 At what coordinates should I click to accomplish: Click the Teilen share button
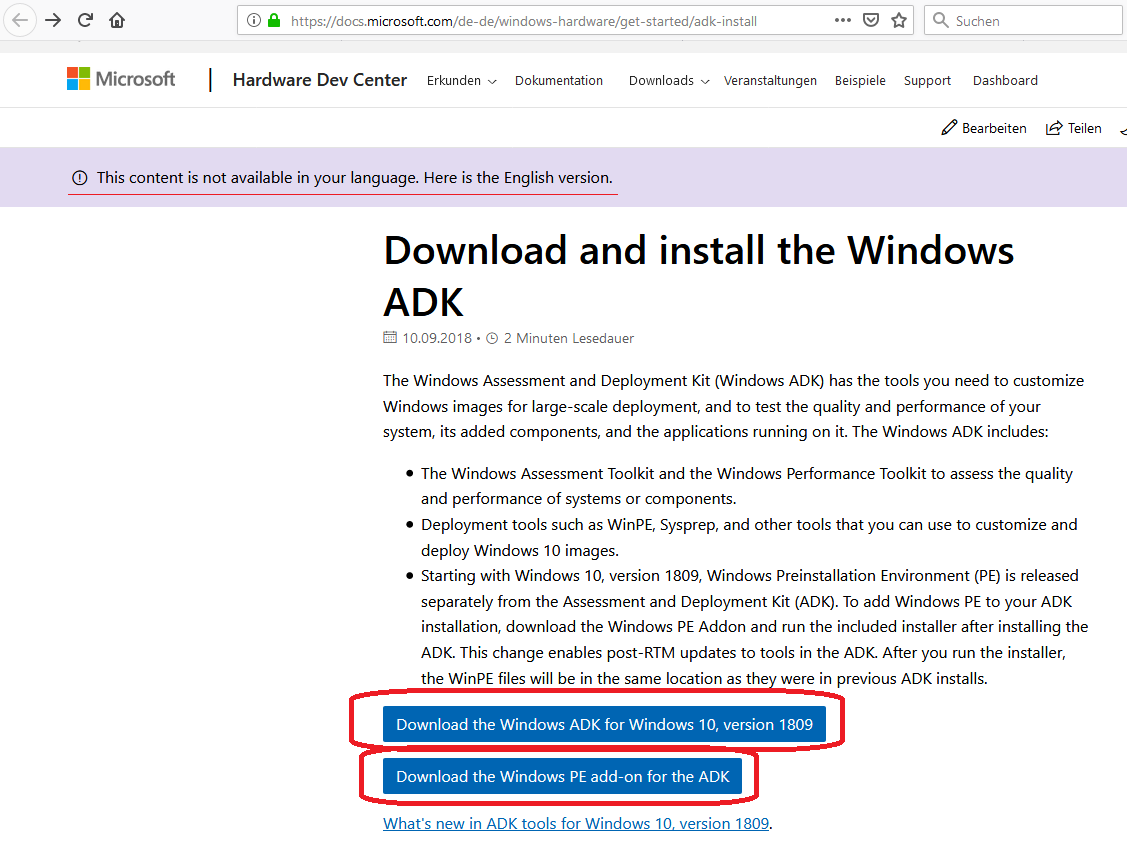pos(1073,128)
